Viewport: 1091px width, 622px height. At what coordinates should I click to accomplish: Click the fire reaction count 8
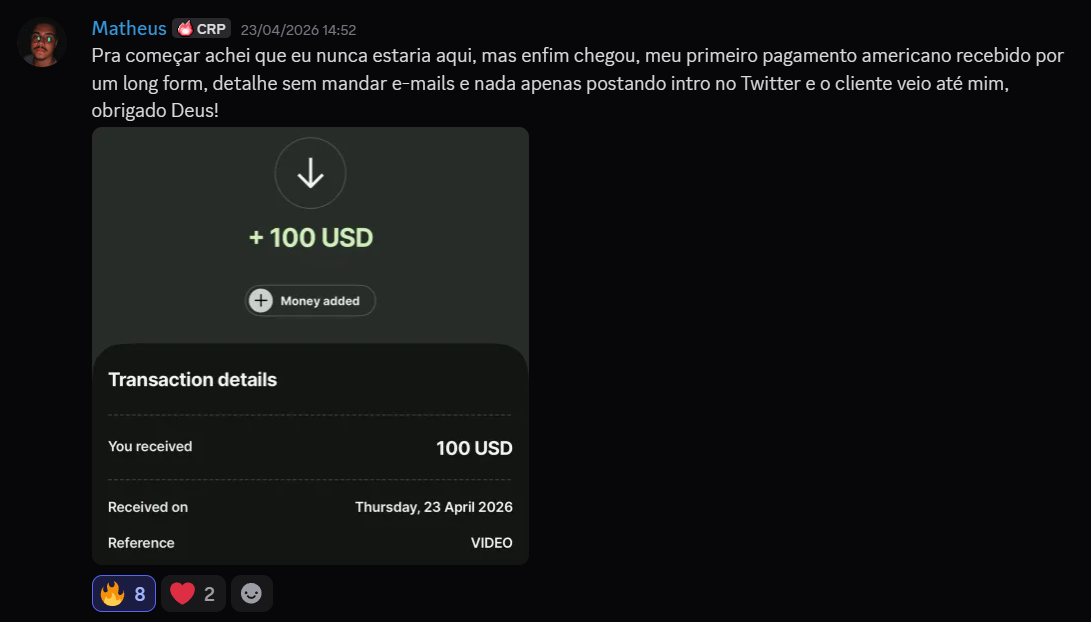coord(140,594)
